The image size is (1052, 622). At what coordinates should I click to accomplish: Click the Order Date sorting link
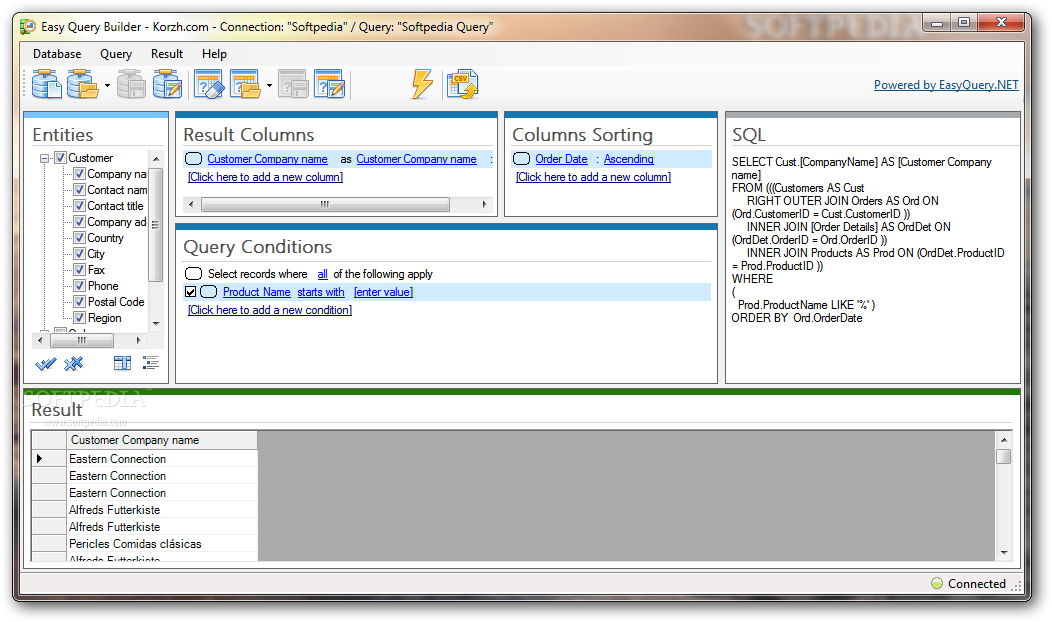(x=562, y=159)
